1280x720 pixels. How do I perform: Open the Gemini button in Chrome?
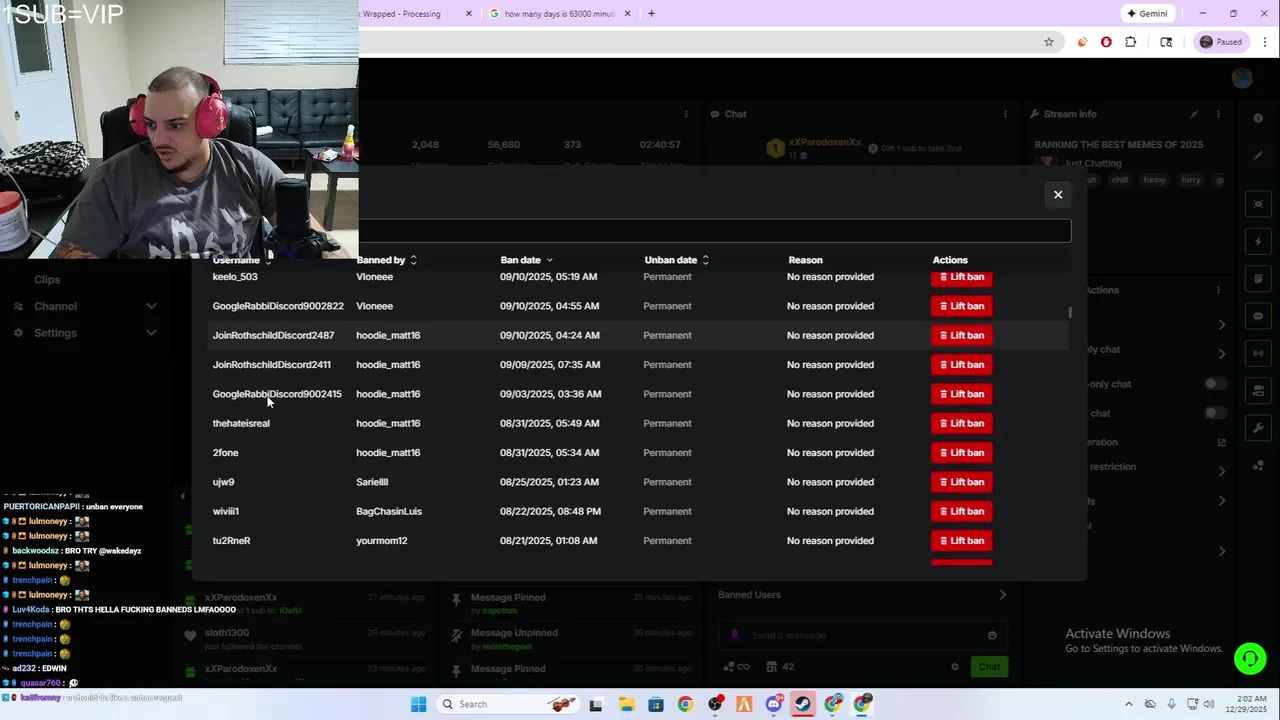click(1147, 14)
